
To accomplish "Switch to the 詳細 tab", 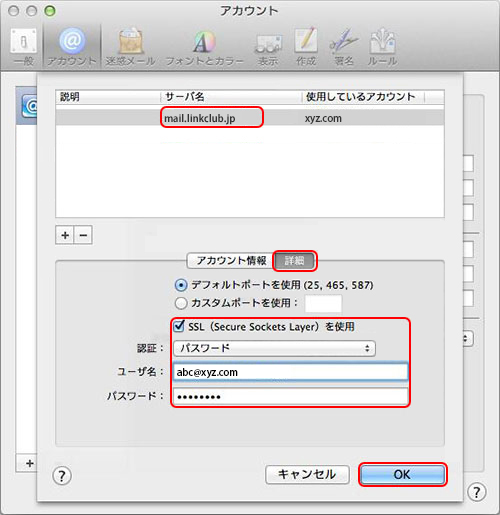I will pos(294,260).
